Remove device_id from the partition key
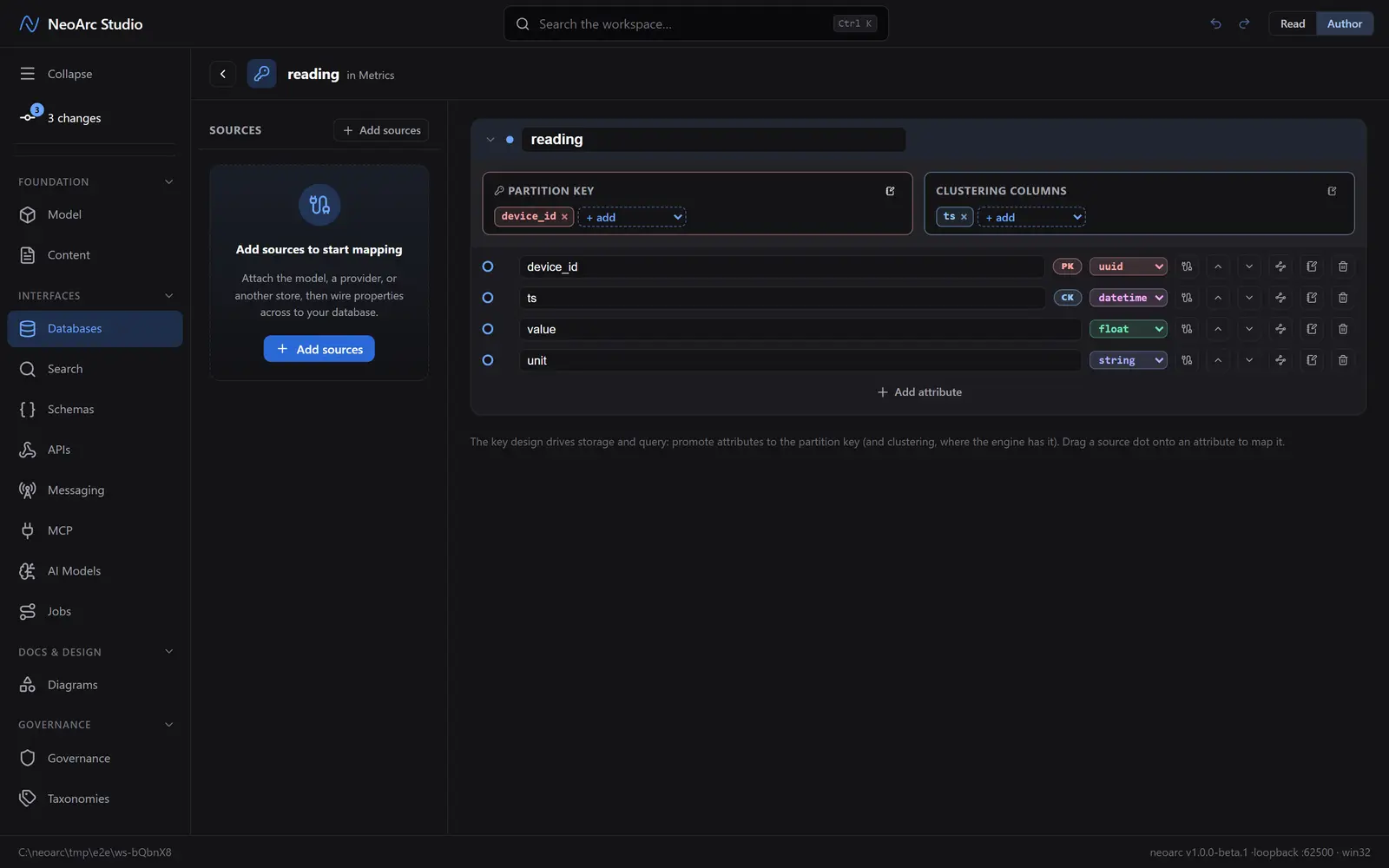Screen dimensions: 1389x868 564,217
